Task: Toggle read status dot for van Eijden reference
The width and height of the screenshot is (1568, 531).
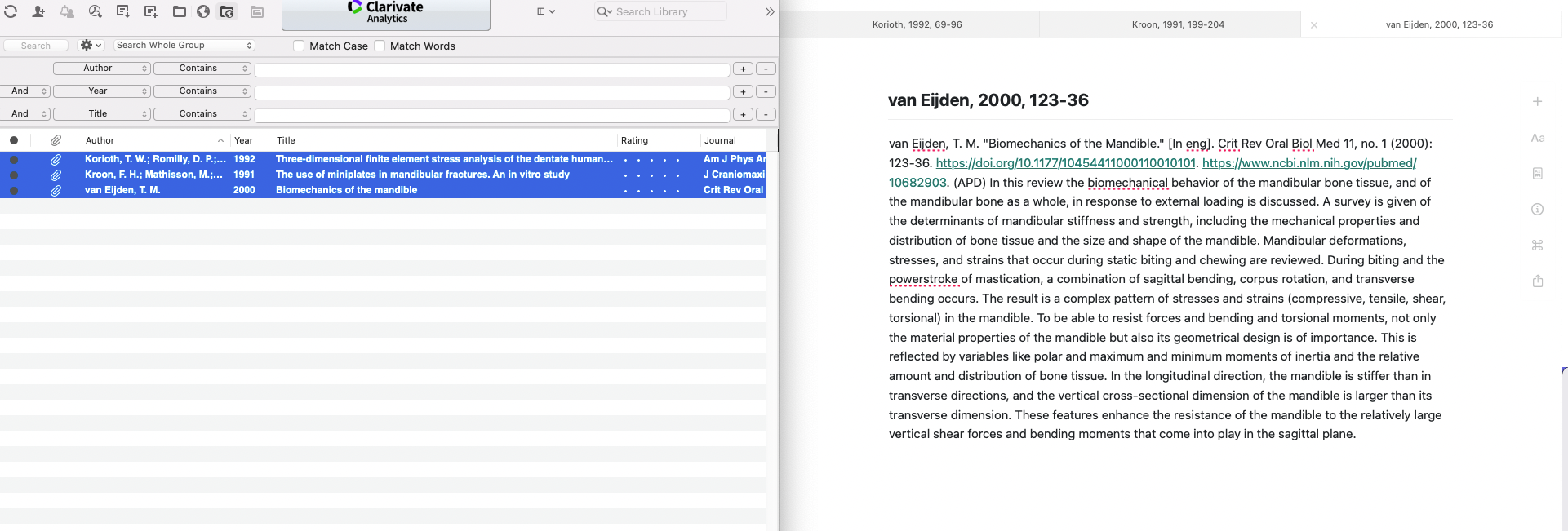Action: tap(14, 191)
